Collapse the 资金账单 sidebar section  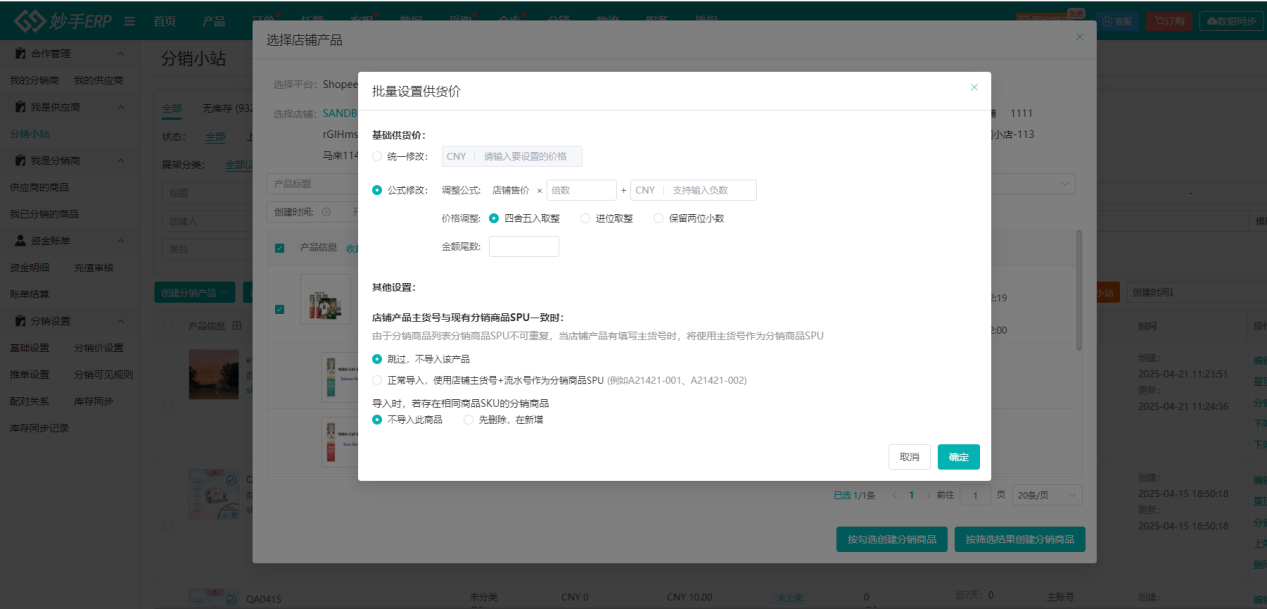[x=121, y=241]
